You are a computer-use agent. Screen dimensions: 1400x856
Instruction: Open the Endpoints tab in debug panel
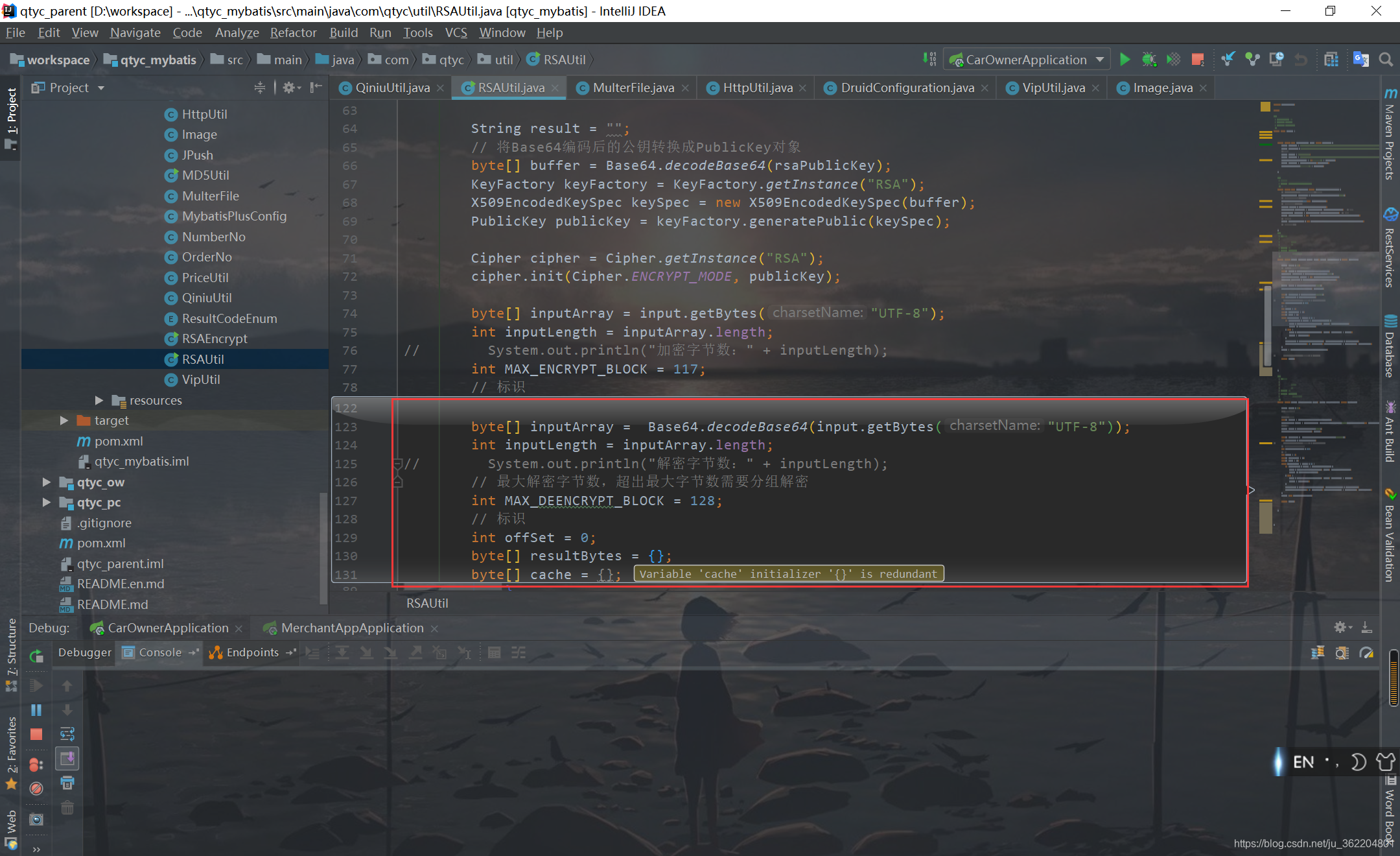point(252,652)
